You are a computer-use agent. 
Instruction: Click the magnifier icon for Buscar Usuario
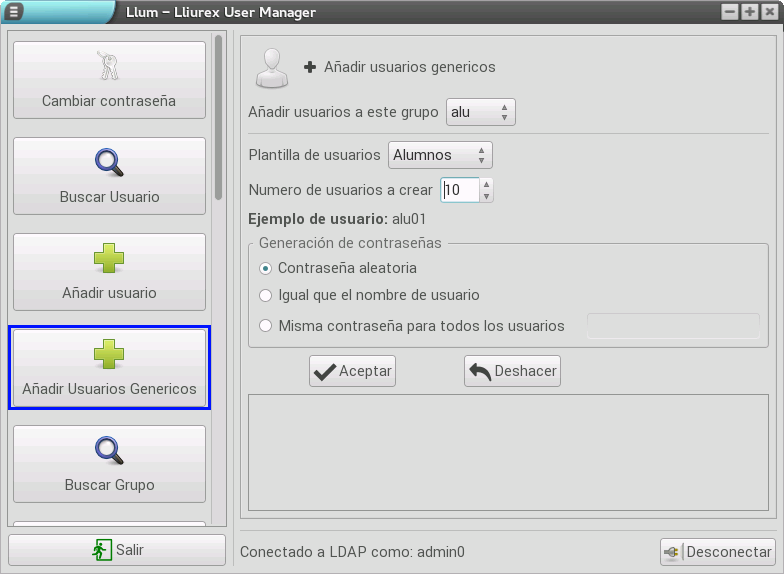tap(108, 162)
